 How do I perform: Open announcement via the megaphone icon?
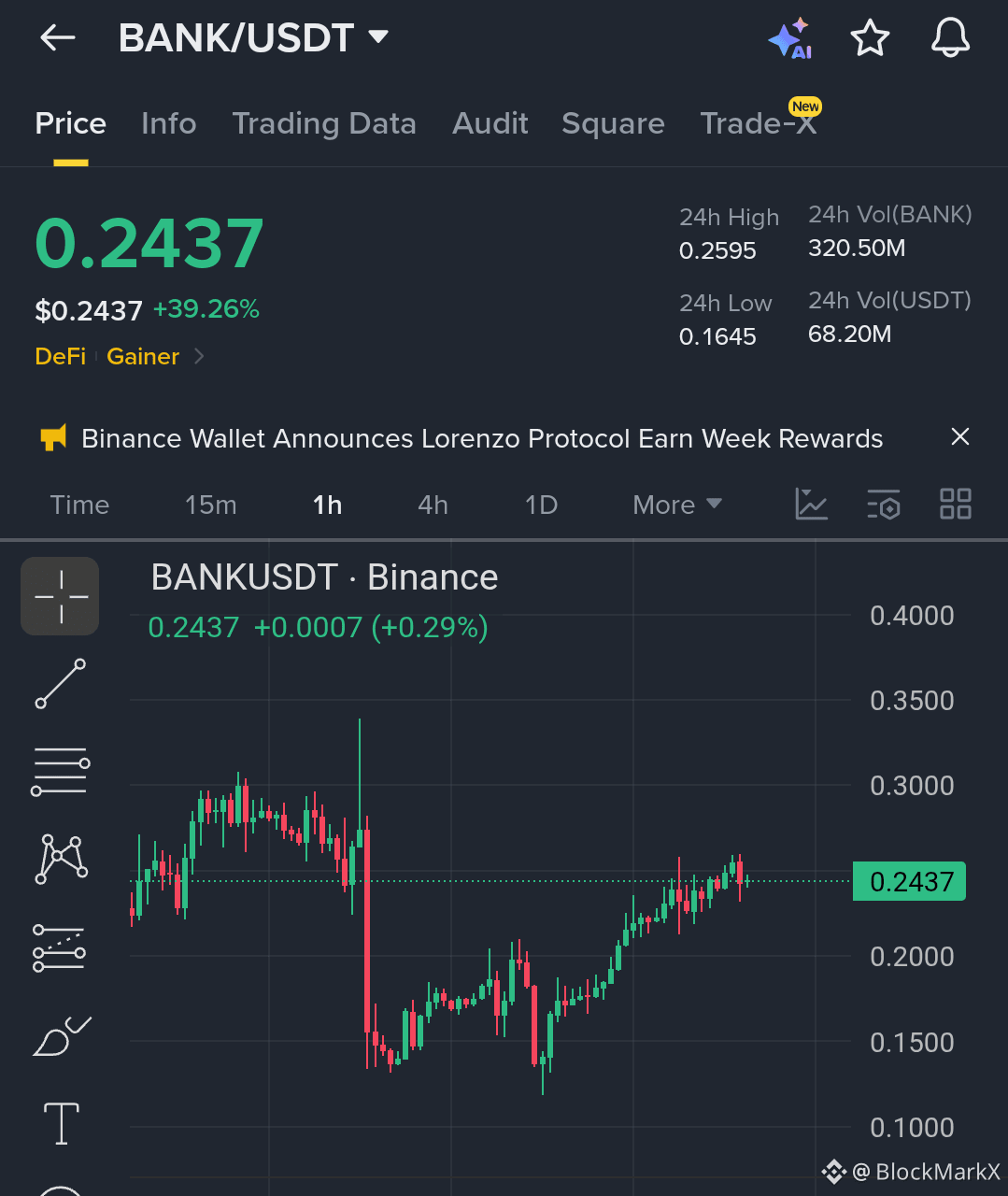pyautogui.click(x=53, y=437)
